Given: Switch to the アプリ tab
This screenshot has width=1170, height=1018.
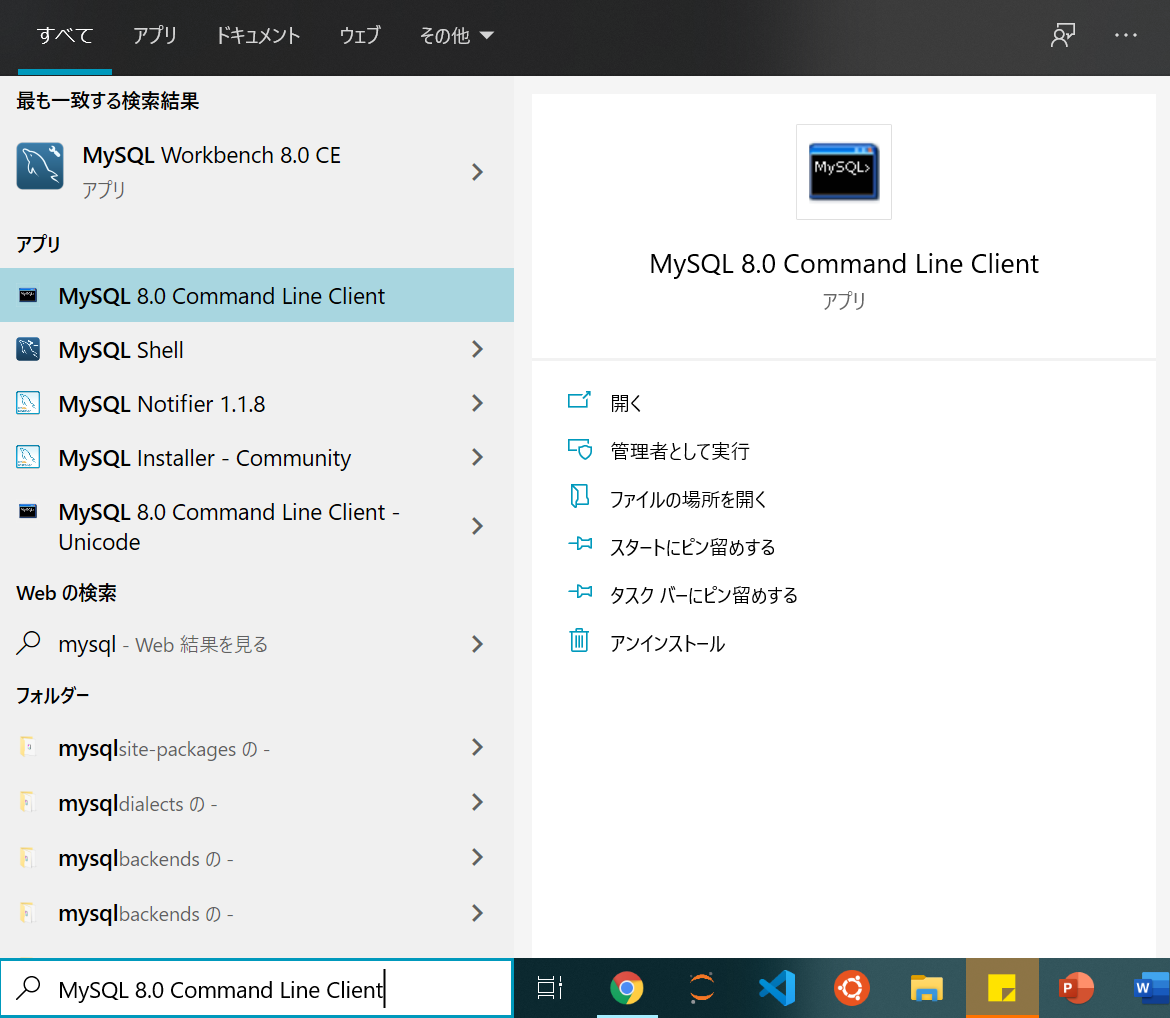Looking at the screenshot, I should [154, 35].
